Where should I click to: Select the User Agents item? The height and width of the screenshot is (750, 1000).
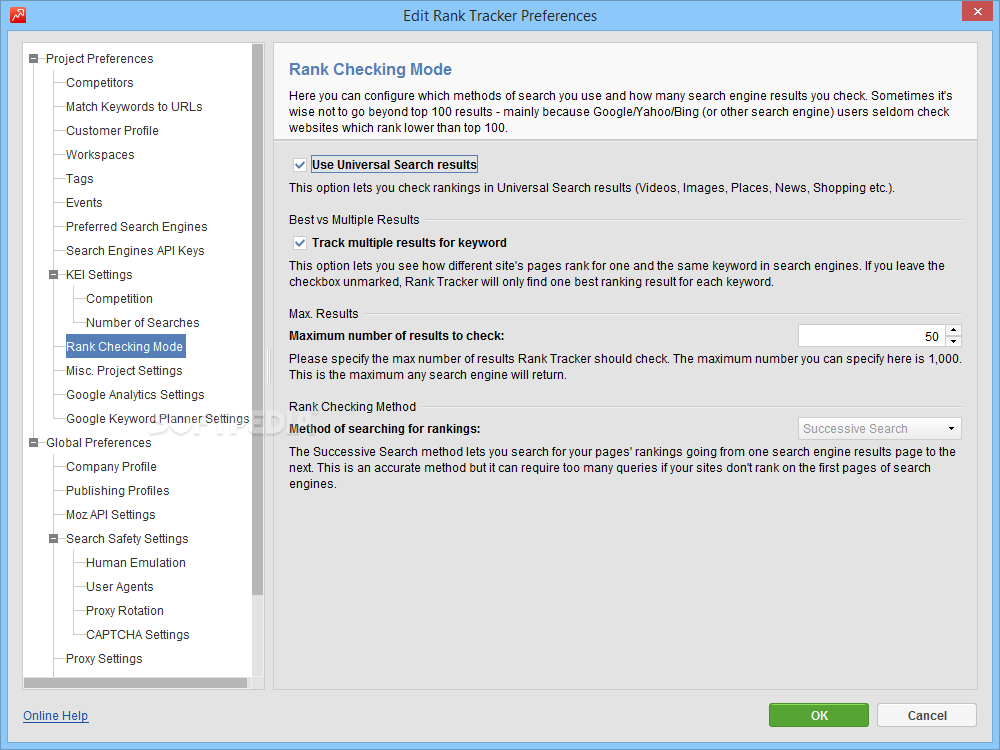(x=120, y=587)
